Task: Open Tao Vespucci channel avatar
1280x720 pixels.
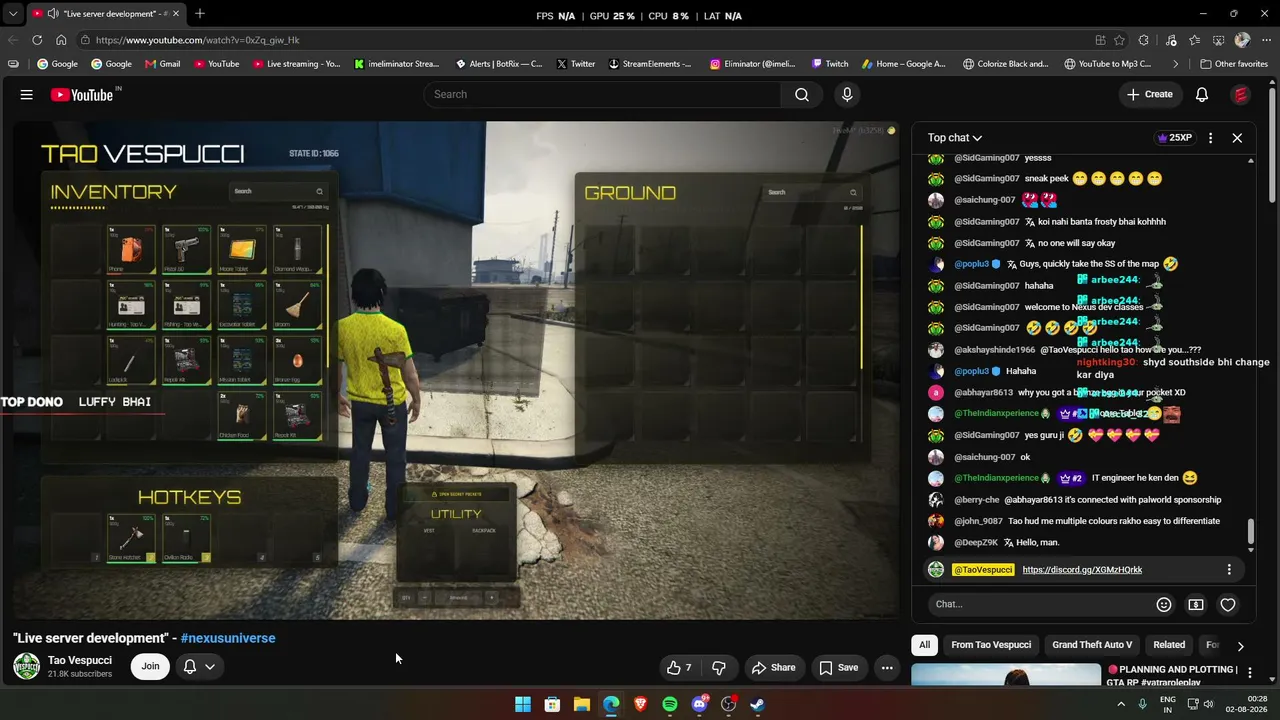Action: 26,666
